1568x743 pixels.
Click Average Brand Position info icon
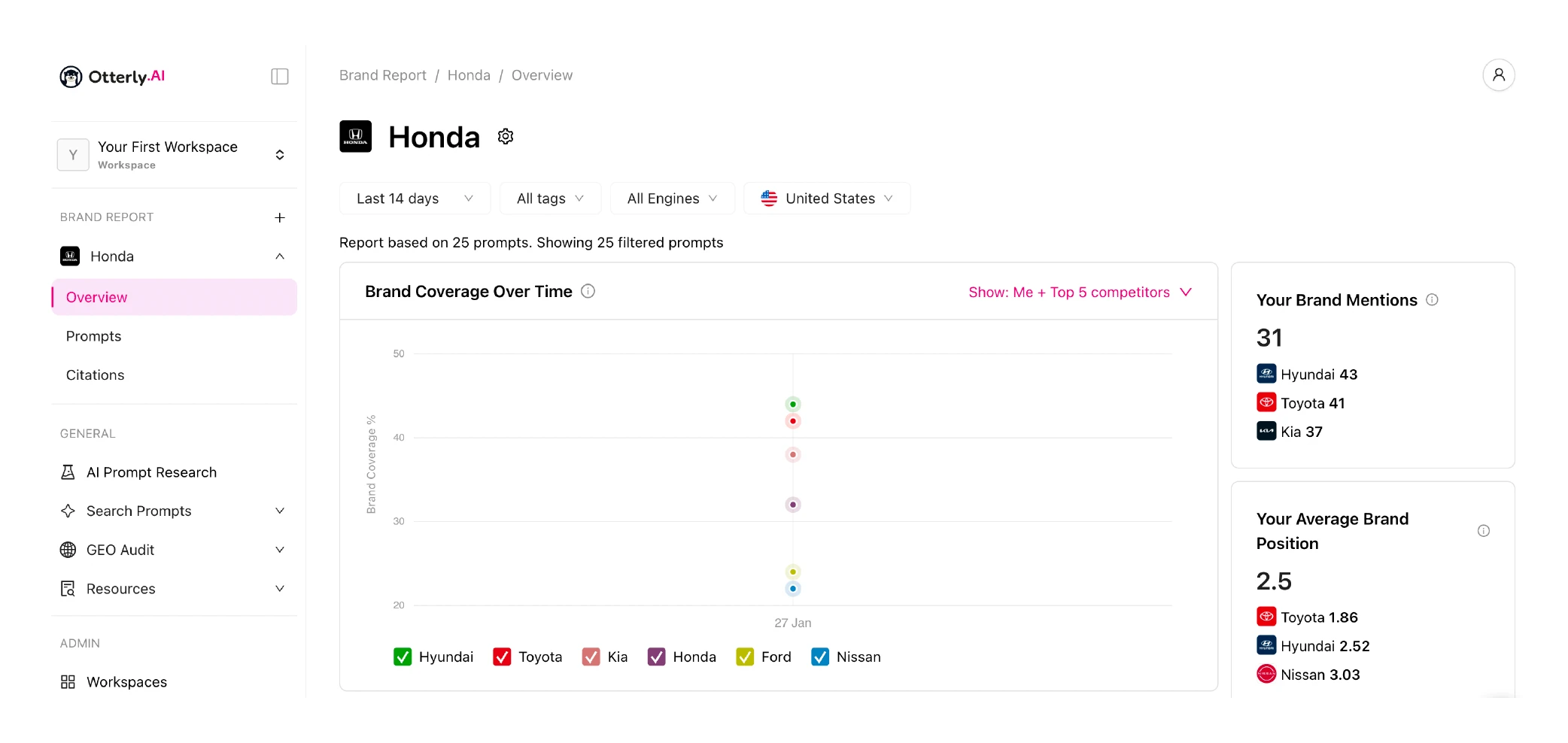(1483, 531)
